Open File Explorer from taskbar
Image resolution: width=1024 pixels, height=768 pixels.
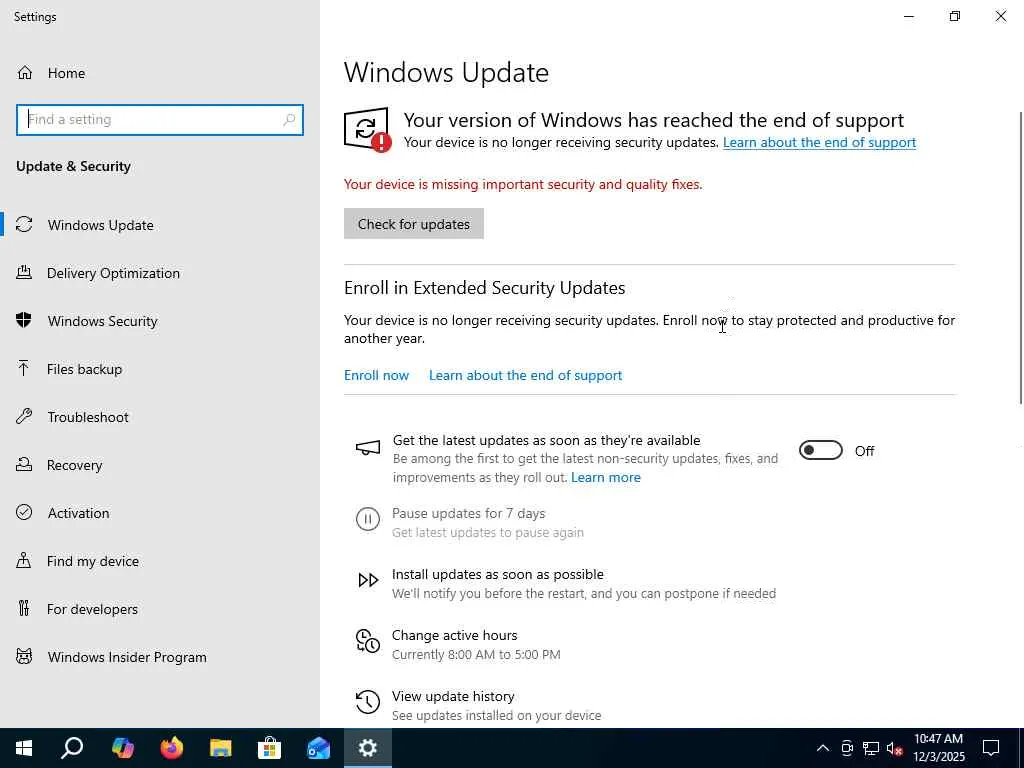(x=221, y=748)
